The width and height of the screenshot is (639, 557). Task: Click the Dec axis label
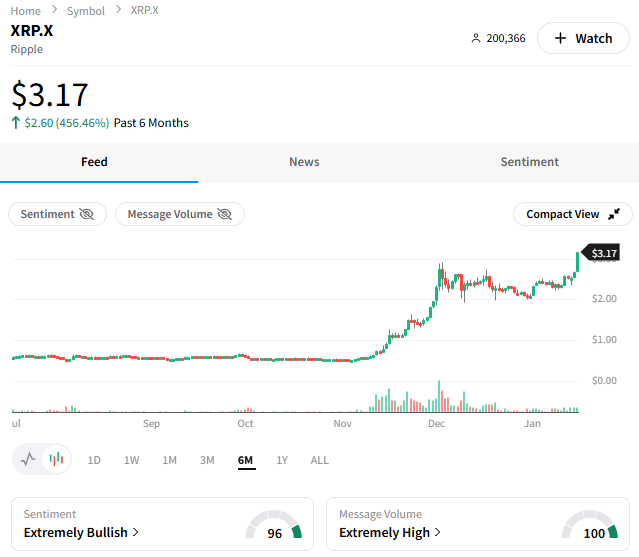(x=436, y=423)
